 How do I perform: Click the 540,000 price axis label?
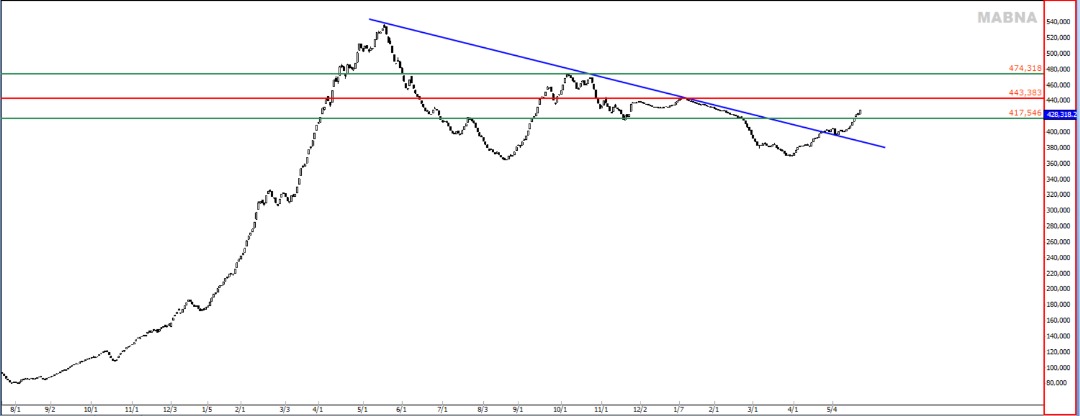pyautogui.click(x=1060, y=22)
